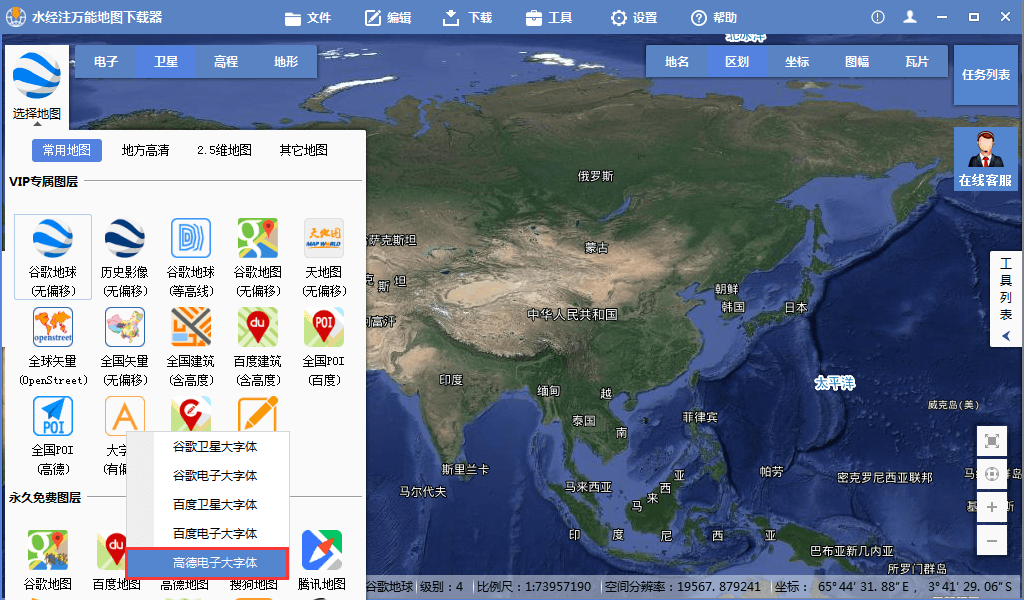
Task: Zoom in with the plus button
Action: (x=991, y=507)
